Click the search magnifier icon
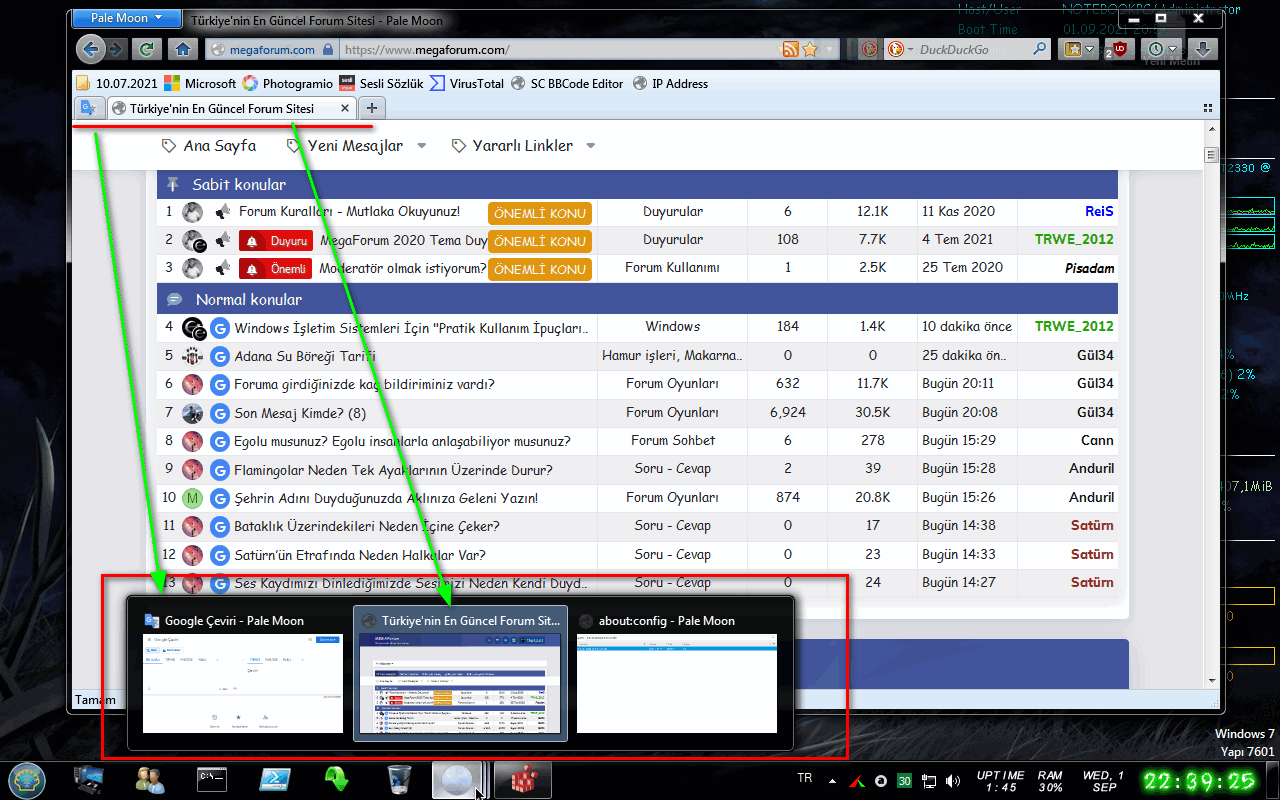The height and width of the screenshot is (800, 1280). [x=1041, y=49]
